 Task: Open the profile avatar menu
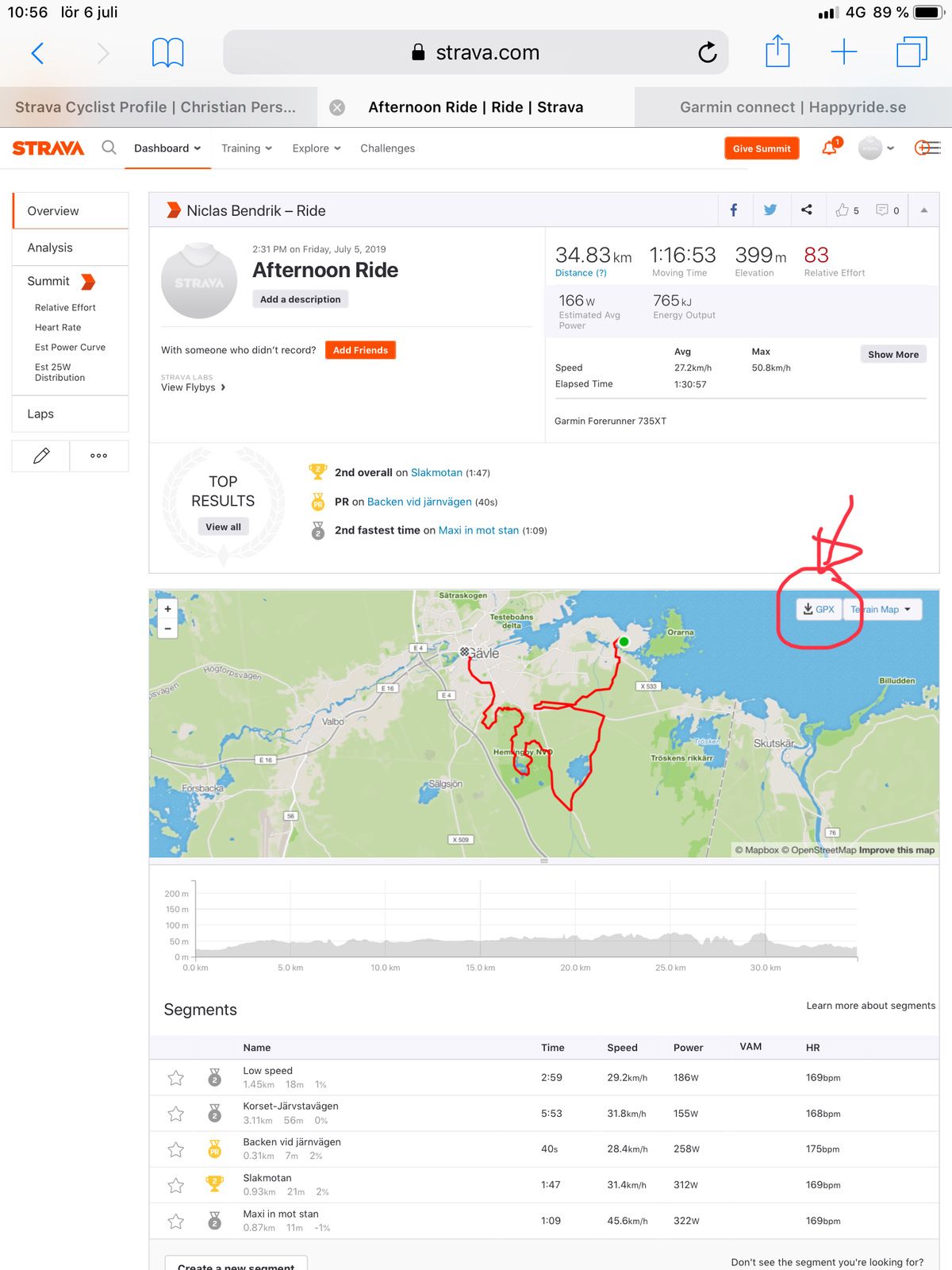coord(876,148)
